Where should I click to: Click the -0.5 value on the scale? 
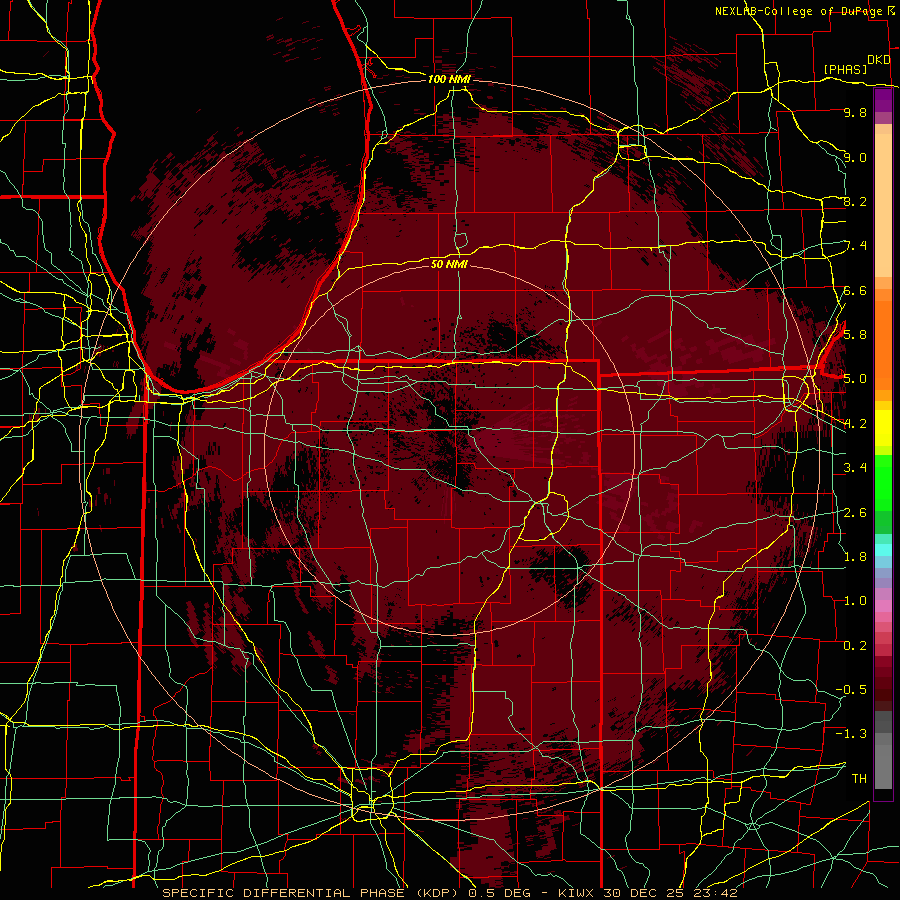pos(851,689)
